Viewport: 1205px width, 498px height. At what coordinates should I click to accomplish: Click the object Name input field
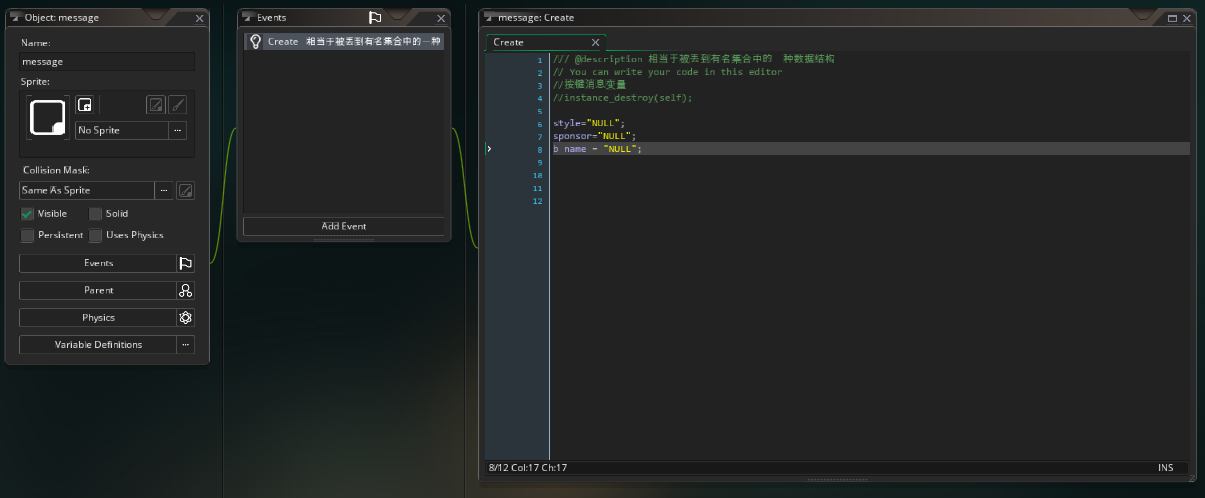click(107, 62)
